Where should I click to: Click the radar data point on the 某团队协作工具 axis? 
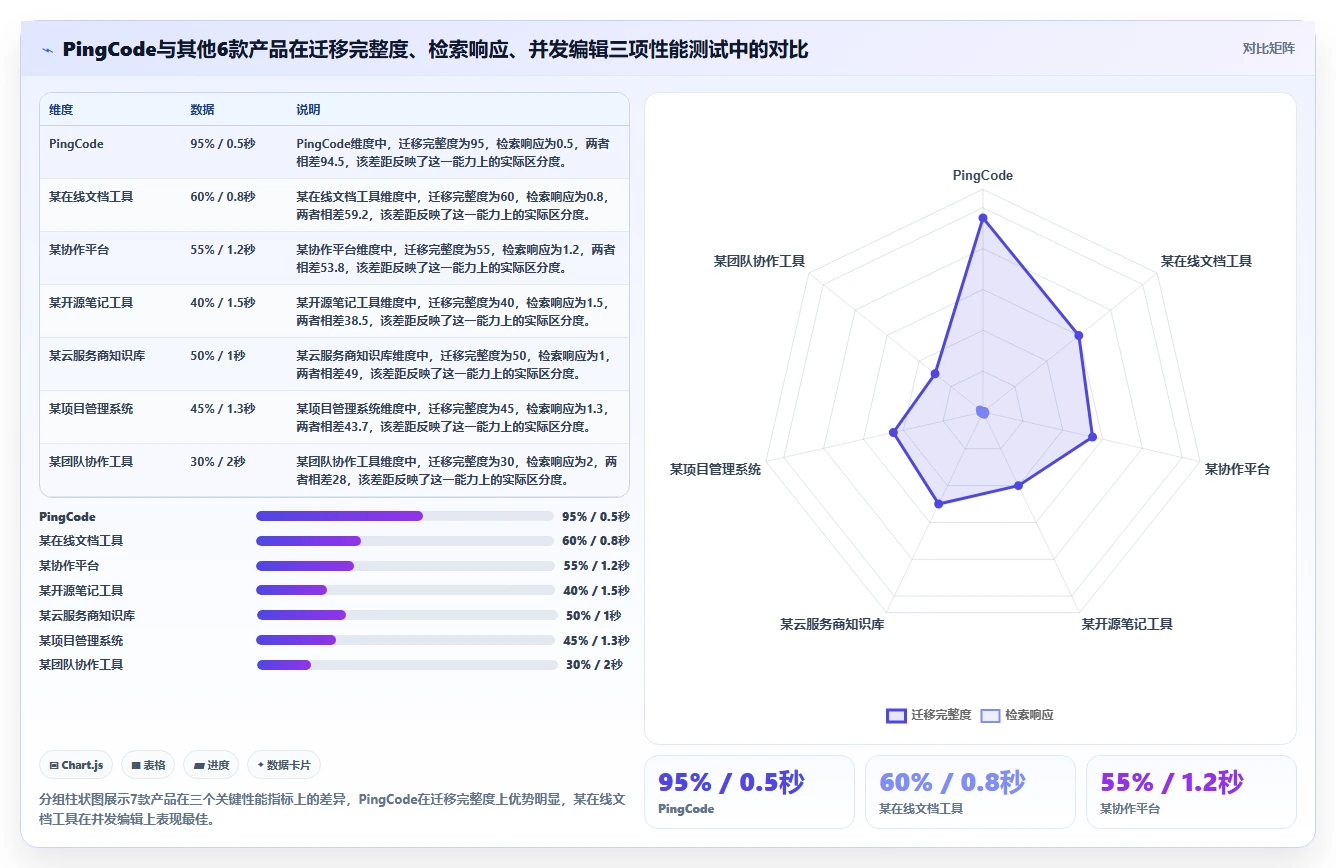(x=935, y=374)
